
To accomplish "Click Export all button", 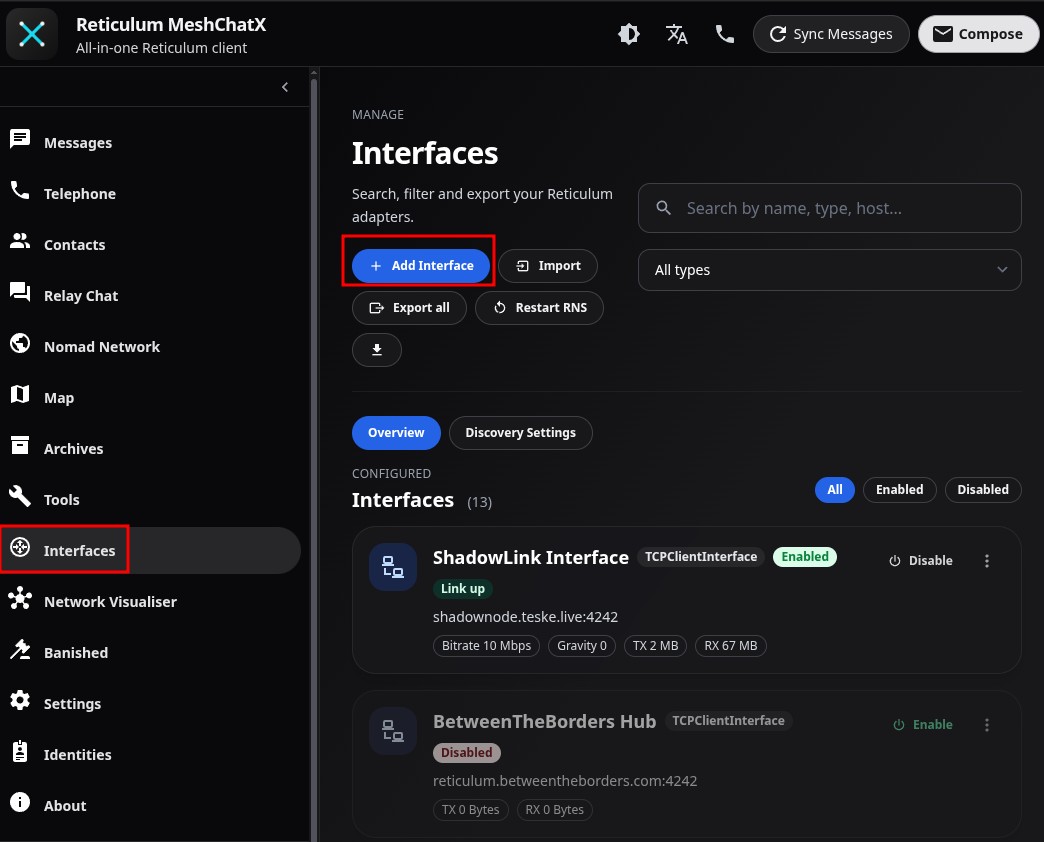I will pos(409,308).
